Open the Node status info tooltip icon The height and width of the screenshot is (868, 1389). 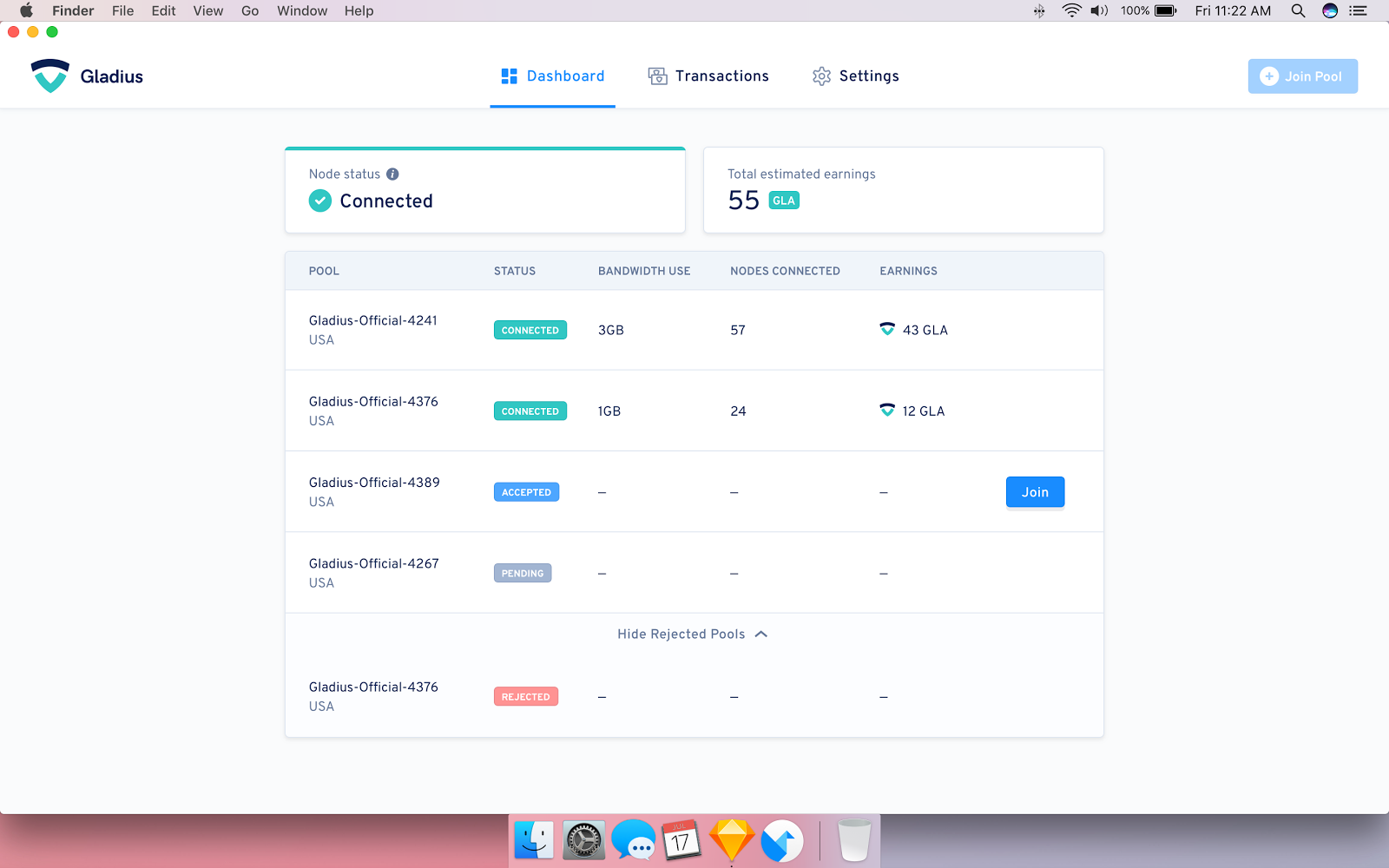[x=392, y=174]
